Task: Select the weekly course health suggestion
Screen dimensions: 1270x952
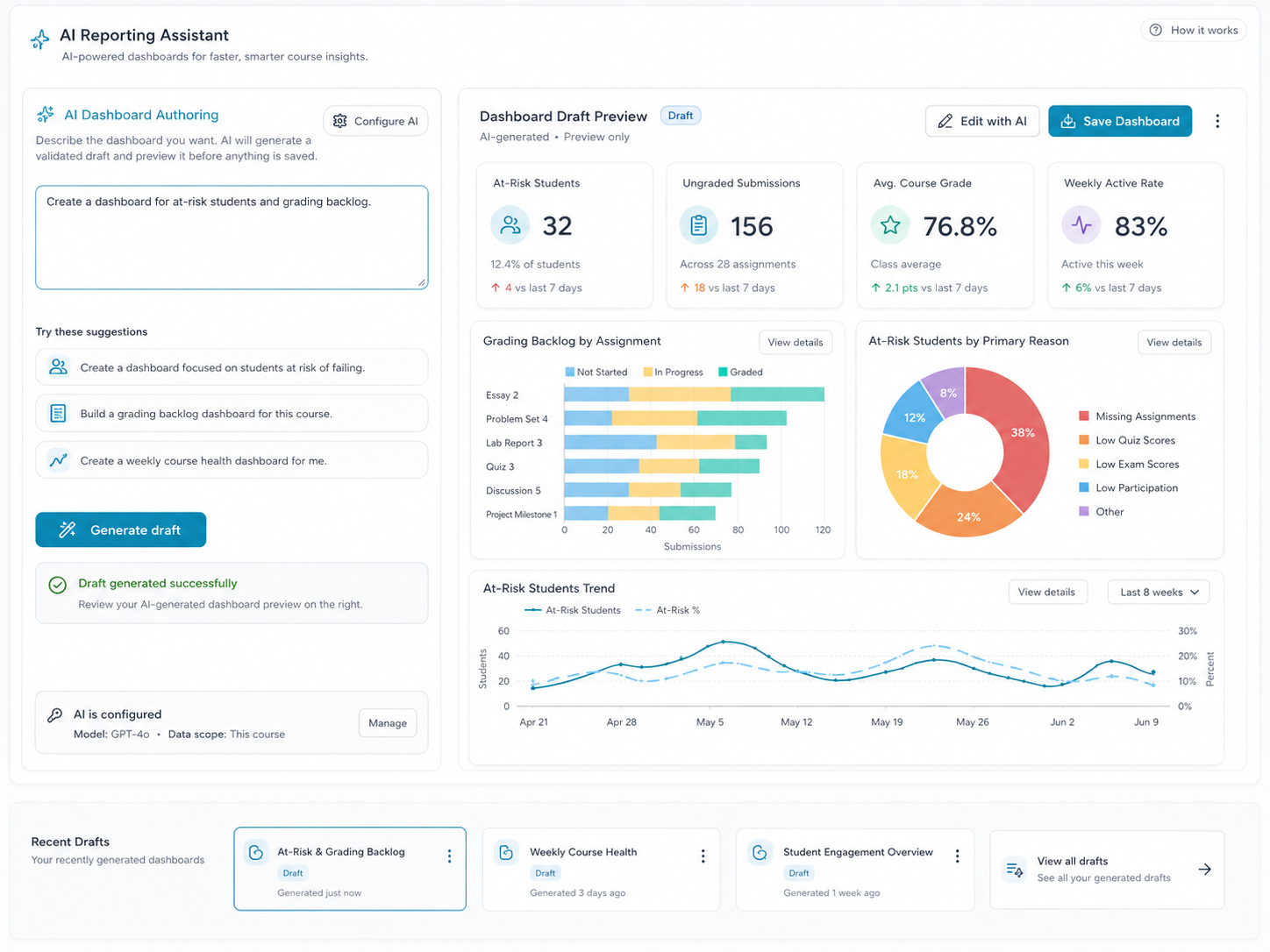Action: (x=232, y=460)
